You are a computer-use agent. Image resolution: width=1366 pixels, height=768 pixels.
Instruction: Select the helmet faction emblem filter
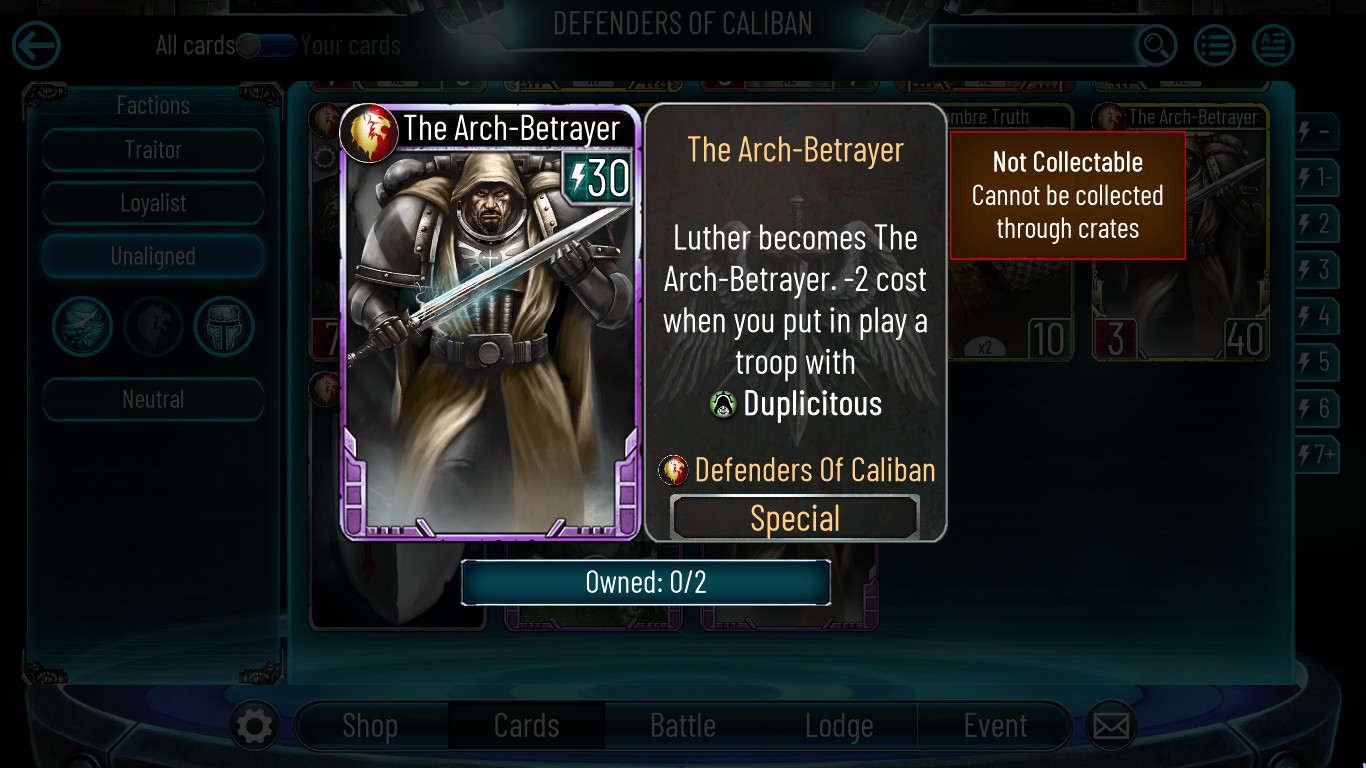coord(224,326)
